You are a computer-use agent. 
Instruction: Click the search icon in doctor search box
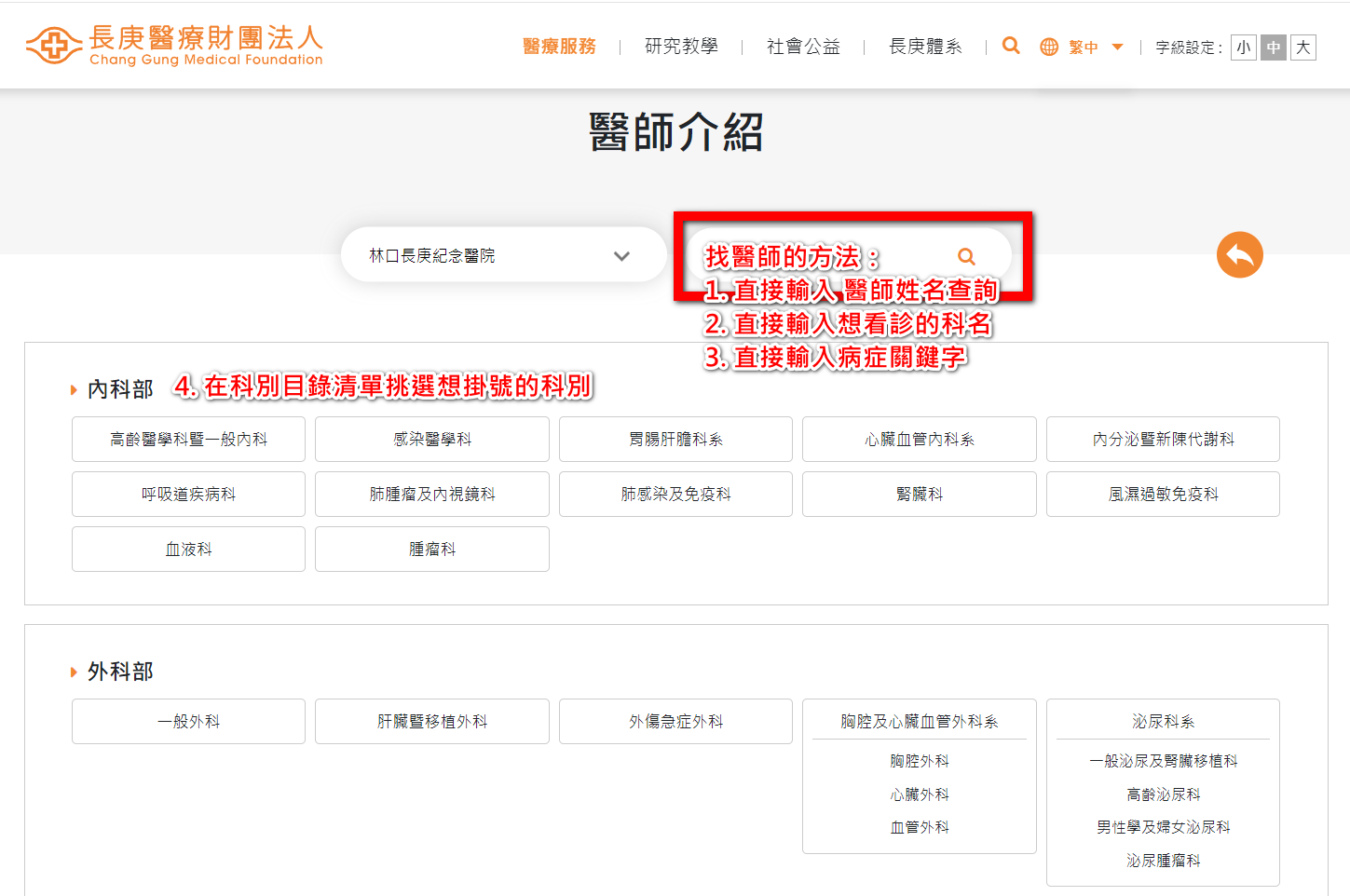pyautogui.click(x=966, y=256)
